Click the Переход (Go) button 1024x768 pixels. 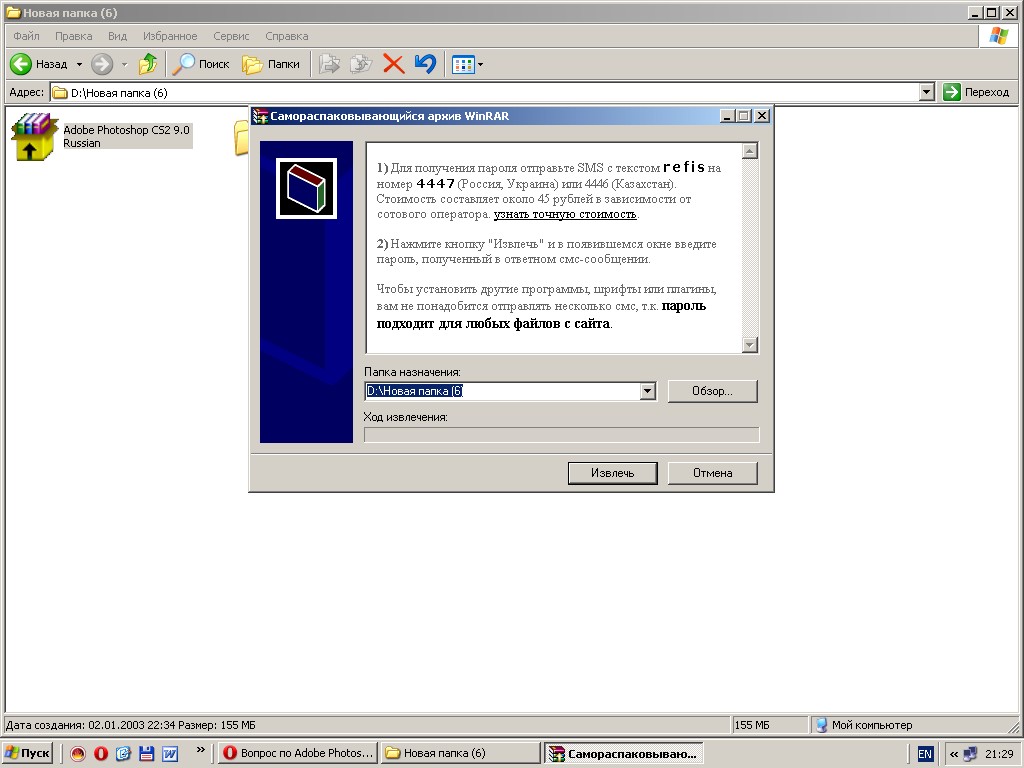click(x=976, y=92)
